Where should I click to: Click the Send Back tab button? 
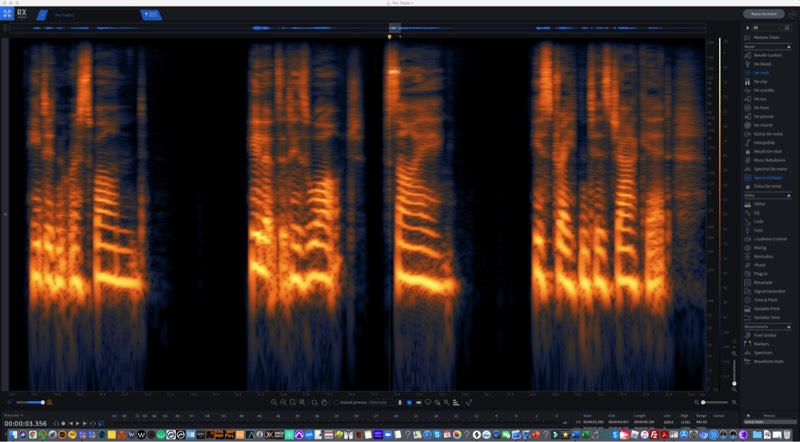tap(151, 15)
